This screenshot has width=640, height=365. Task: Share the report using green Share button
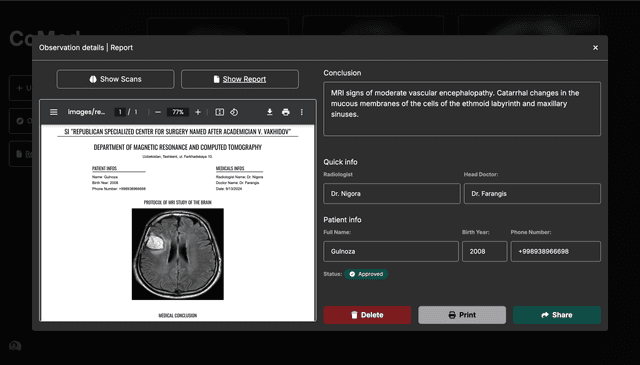[x=557, y=315]
